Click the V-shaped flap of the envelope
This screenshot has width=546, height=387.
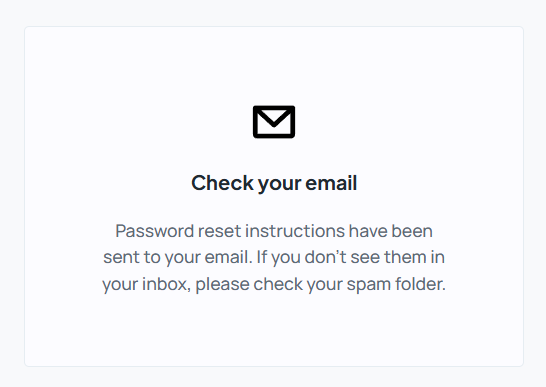(274, 118)
